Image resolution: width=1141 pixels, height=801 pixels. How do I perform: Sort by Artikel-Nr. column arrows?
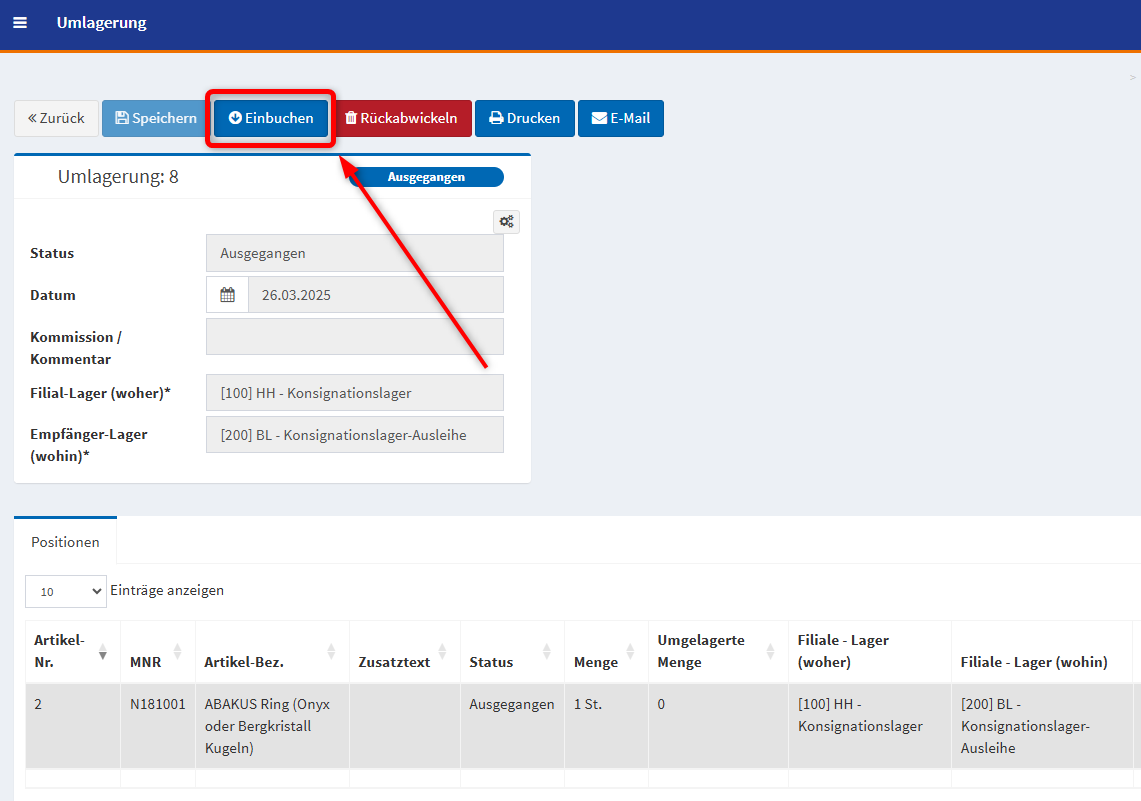103,652
